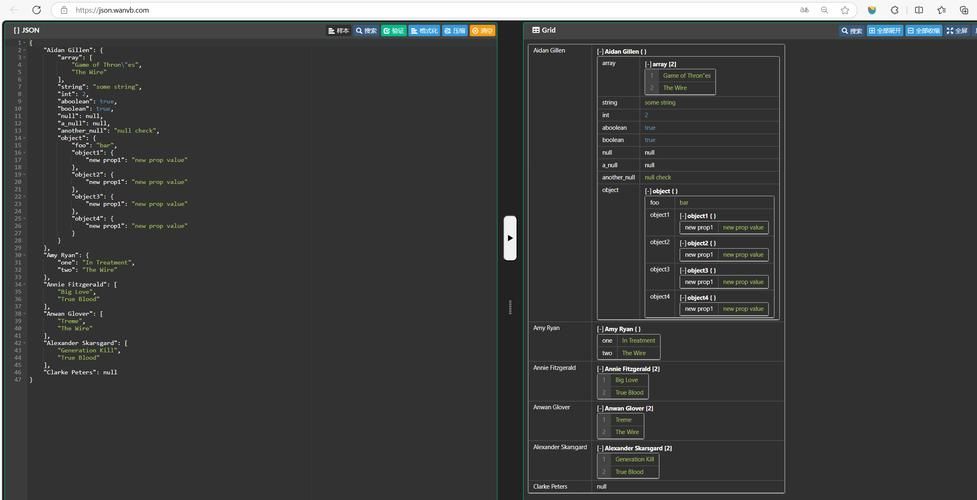The width and height of the screenshot is (977, 500).
Task: Click the orange 清空 clear button
Action: [482, 31]
